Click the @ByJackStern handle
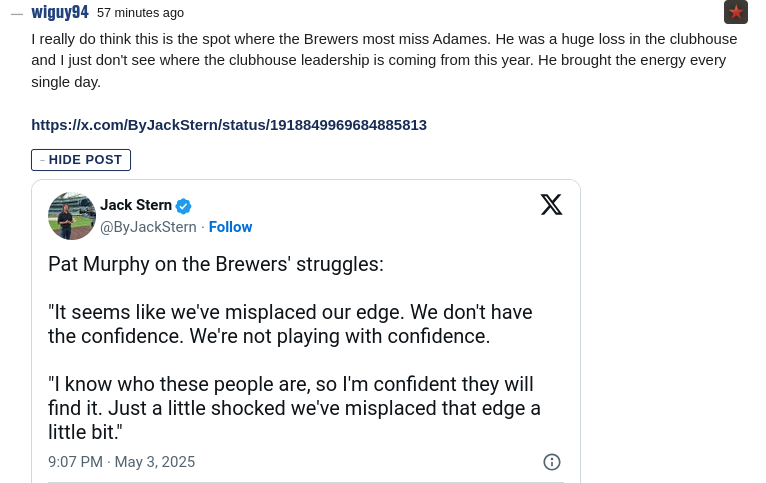Viewport: 766px width, 483px height. tap(148, 227)
